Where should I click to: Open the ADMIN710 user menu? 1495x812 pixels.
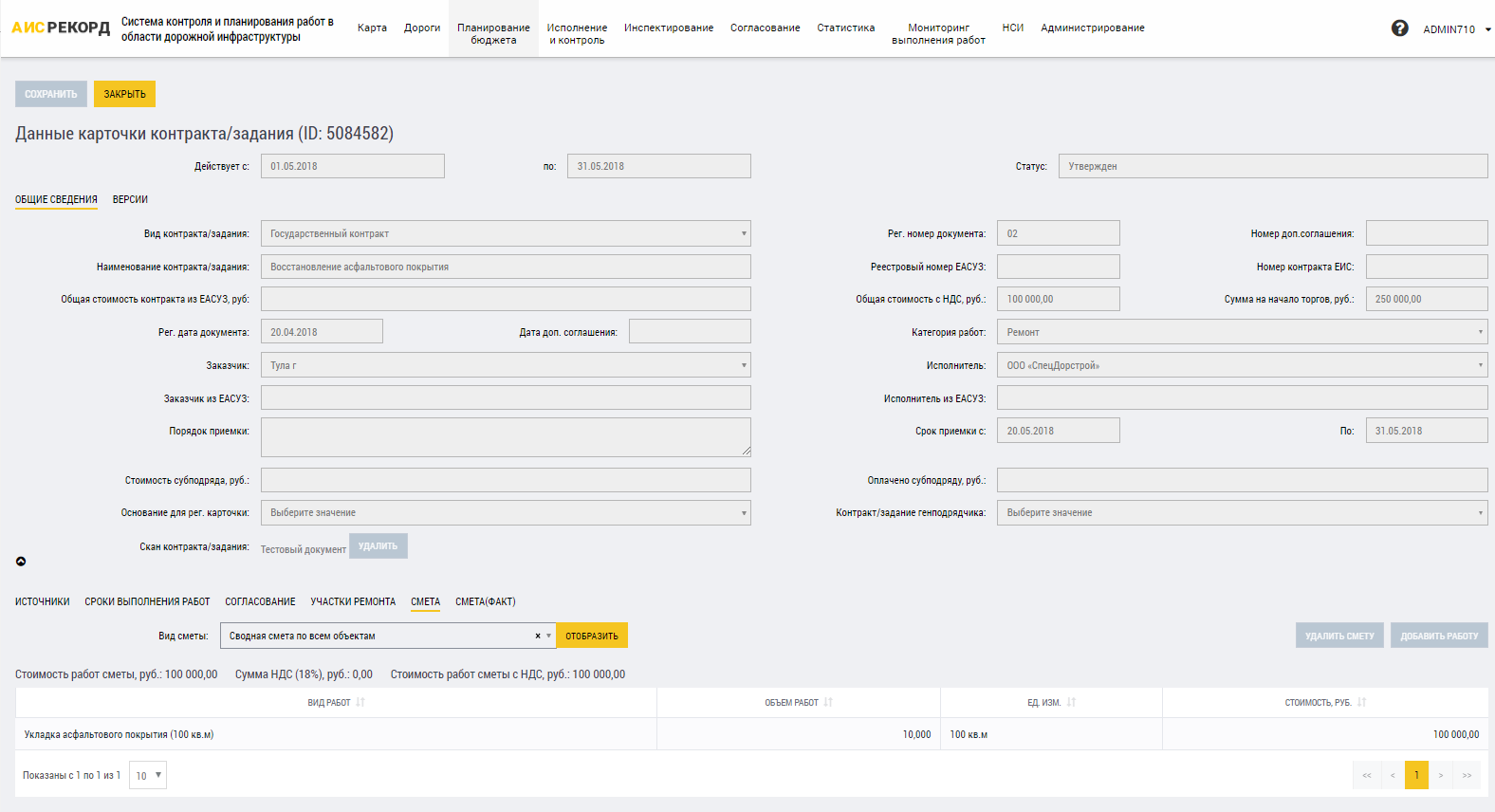click(x=1456, y=29)
